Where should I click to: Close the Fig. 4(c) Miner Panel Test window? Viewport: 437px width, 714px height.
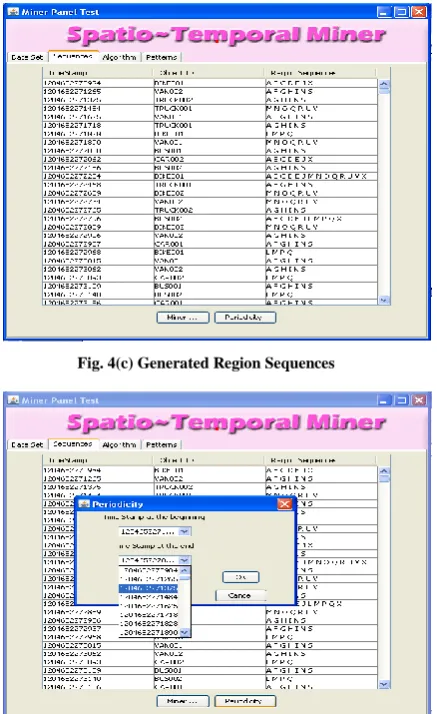tap(418, 12)
